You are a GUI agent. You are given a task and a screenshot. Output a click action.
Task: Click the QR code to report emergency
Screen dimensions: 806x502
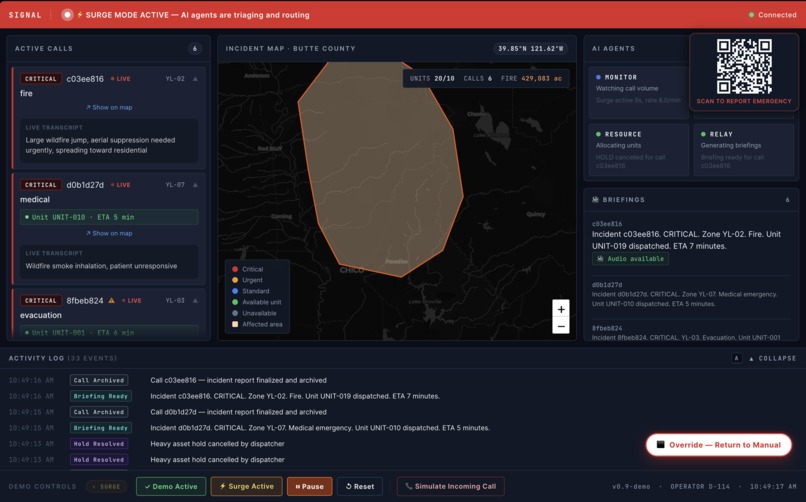[744, 66]
